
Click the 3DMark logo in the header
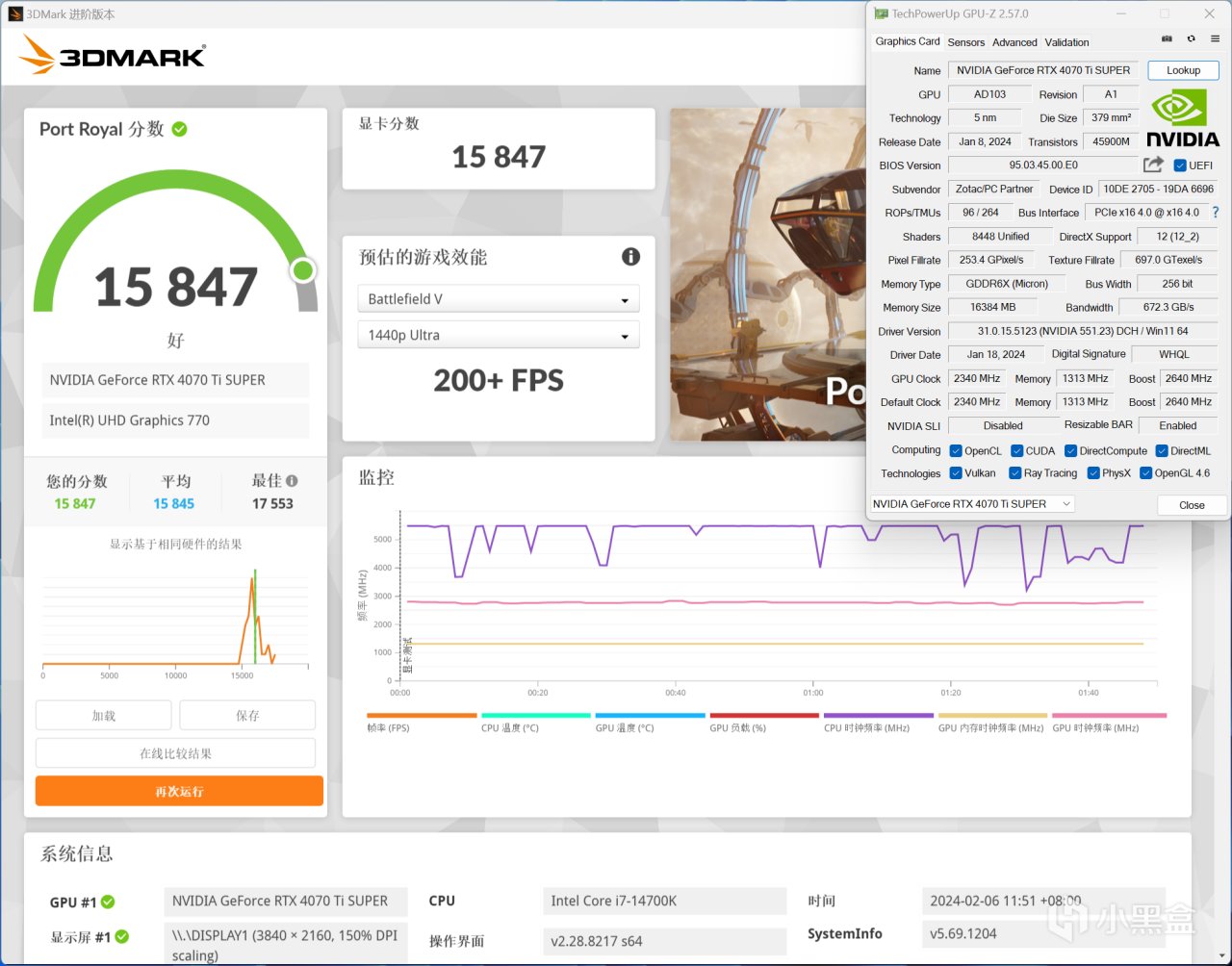[x=112, y=56]
